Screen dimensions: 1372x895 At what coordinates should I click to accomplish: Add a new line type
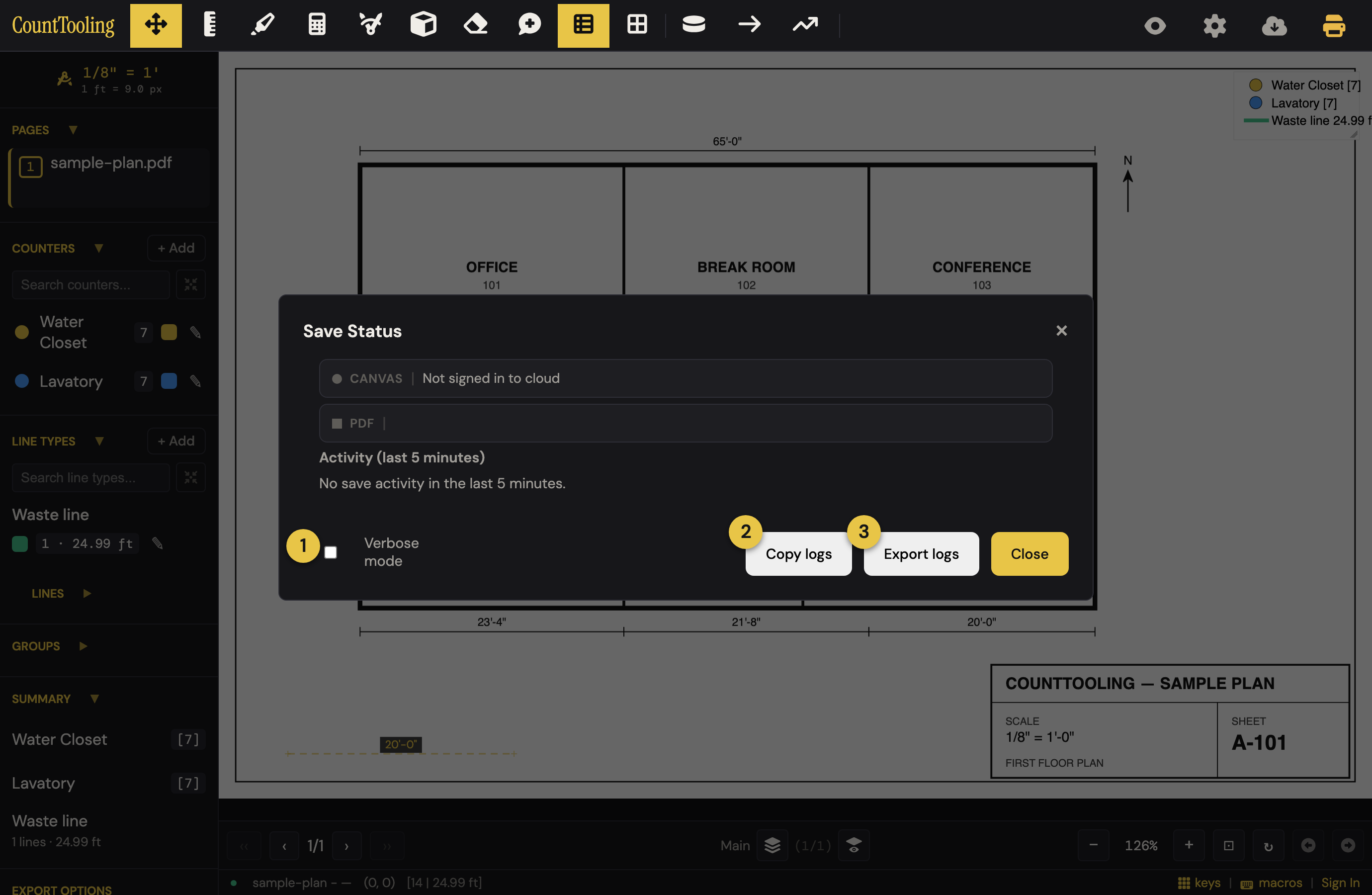point(176,441)
